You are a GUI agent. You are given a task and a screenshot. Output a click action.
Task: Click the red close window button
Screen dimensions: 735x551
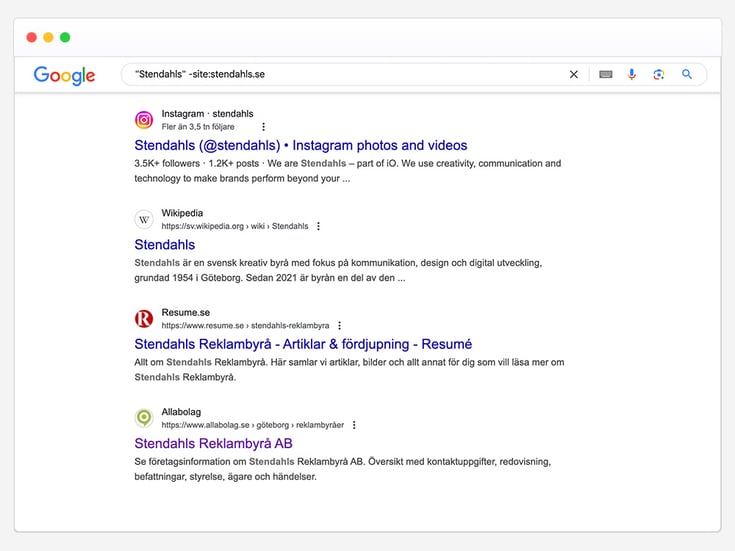(31, 37)
